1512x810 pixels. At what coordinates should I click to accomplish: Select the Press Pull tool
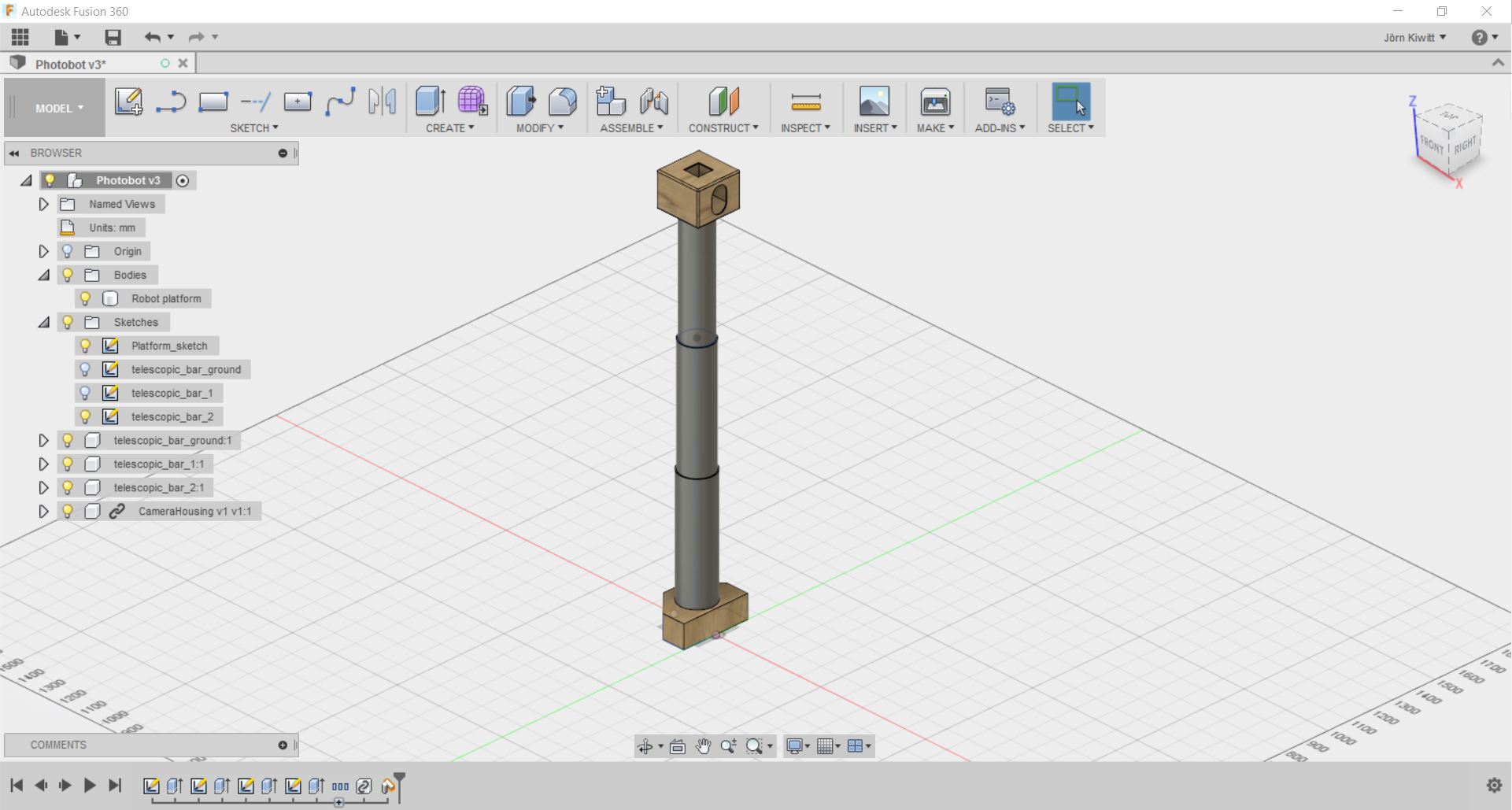[520, 102]
